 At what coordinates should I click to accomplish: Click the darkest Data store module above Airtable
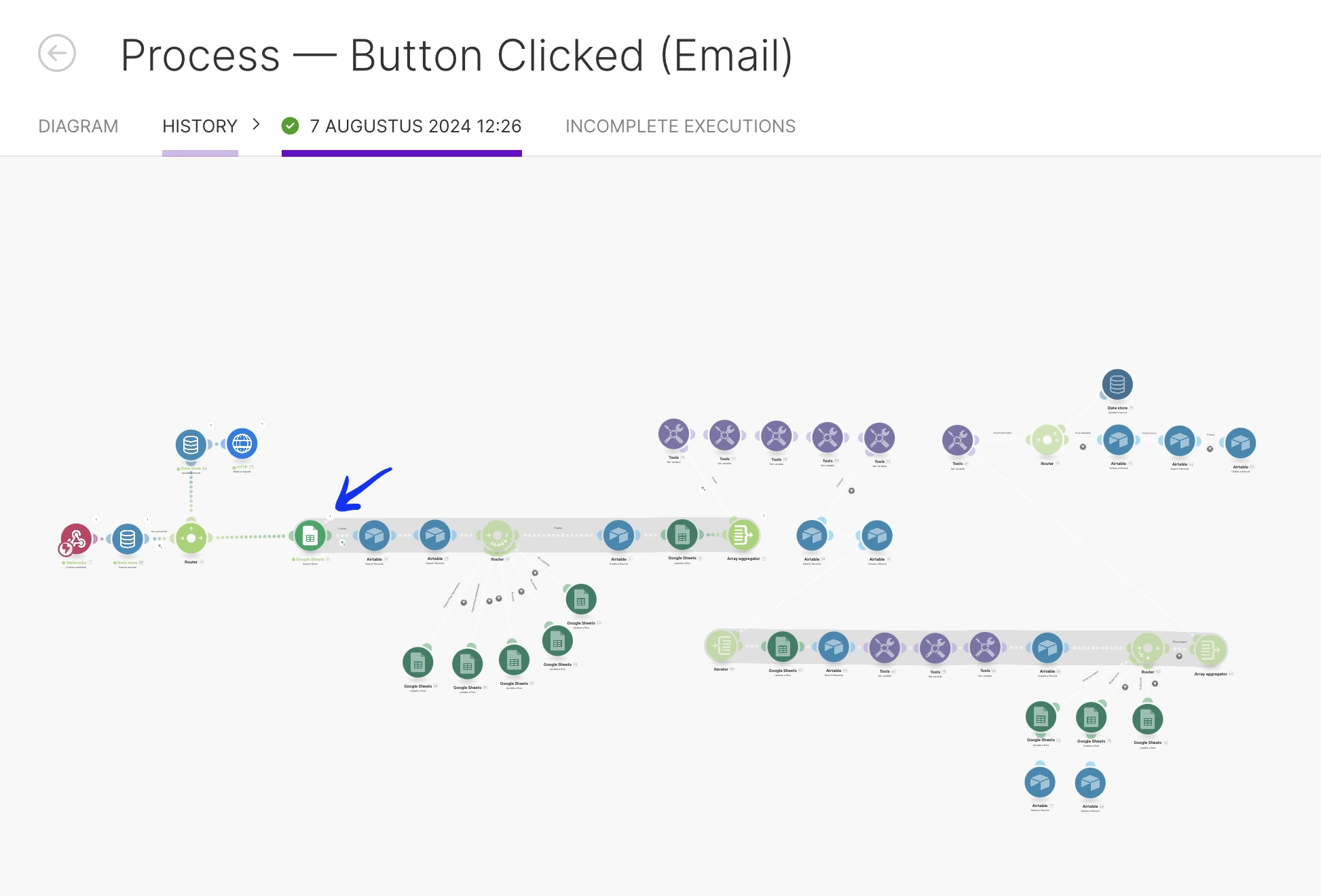pyautogui.click(x=1117, y=385)
